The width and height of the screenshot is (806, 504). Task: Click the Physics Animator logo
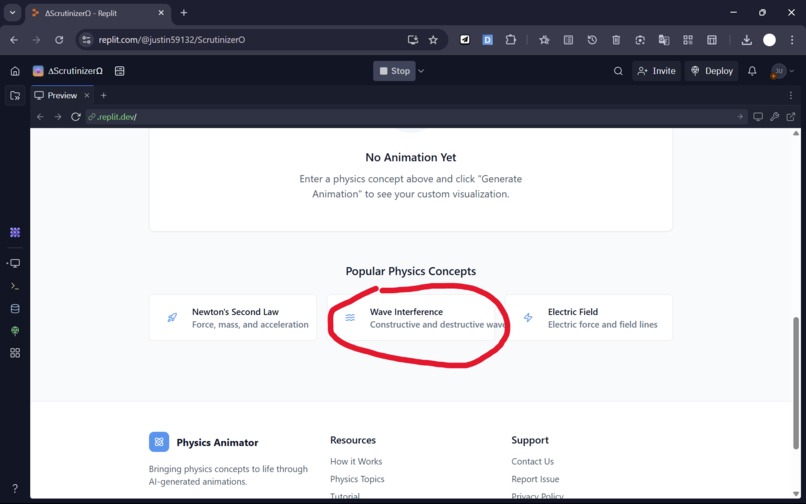(x=159, y=442)
